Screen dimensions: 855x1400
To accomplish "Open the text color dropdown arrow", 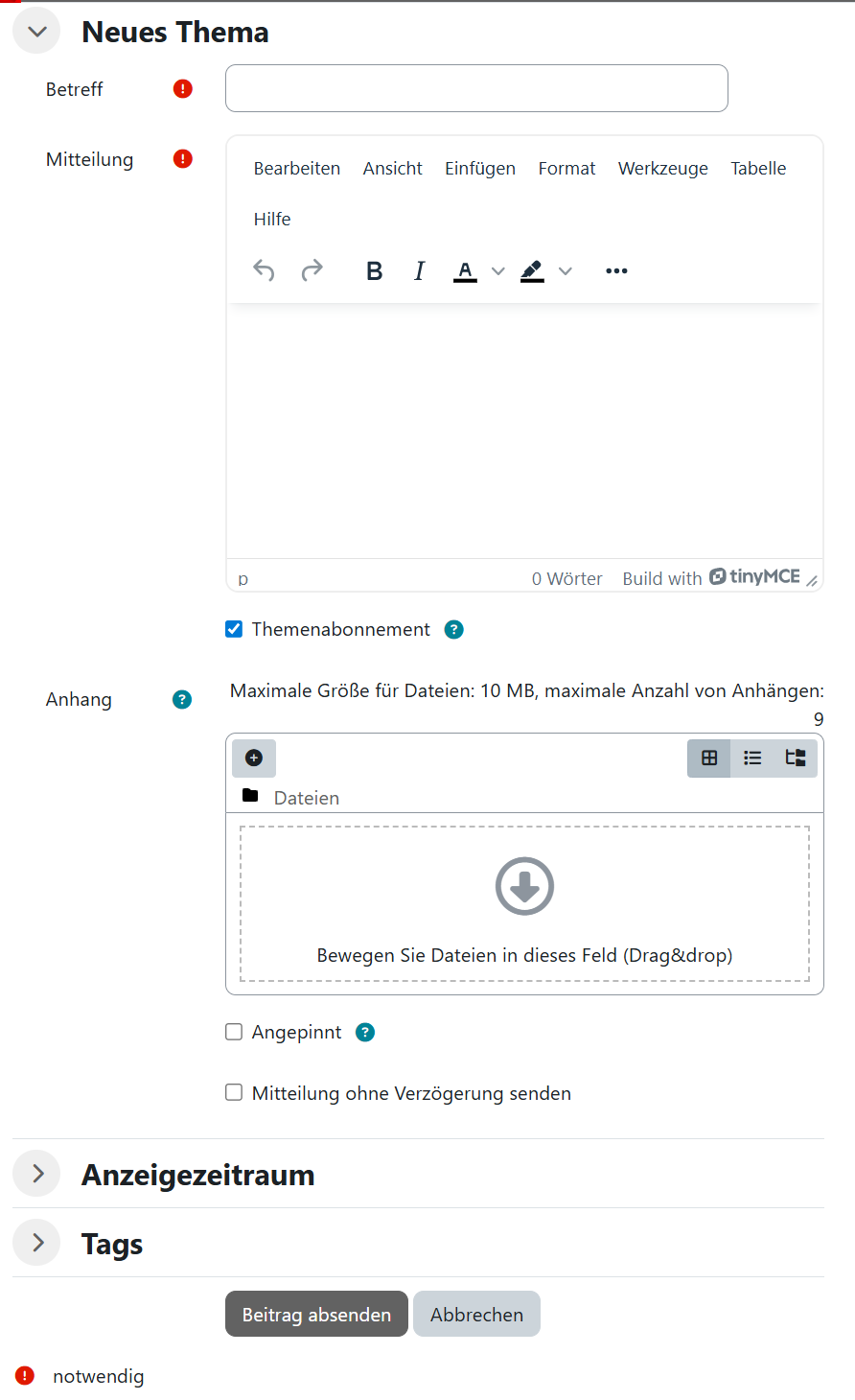I will point(497,271).
